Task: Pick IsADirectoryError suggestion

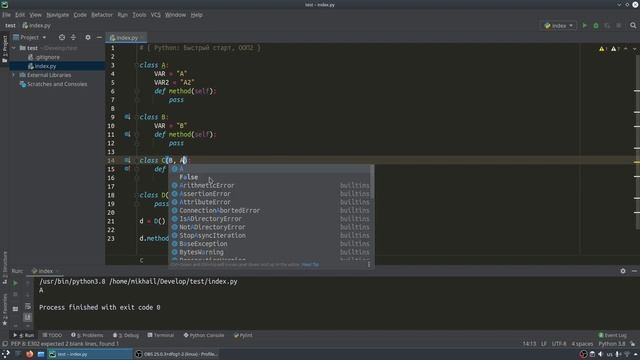Action: tap(271, 219)
